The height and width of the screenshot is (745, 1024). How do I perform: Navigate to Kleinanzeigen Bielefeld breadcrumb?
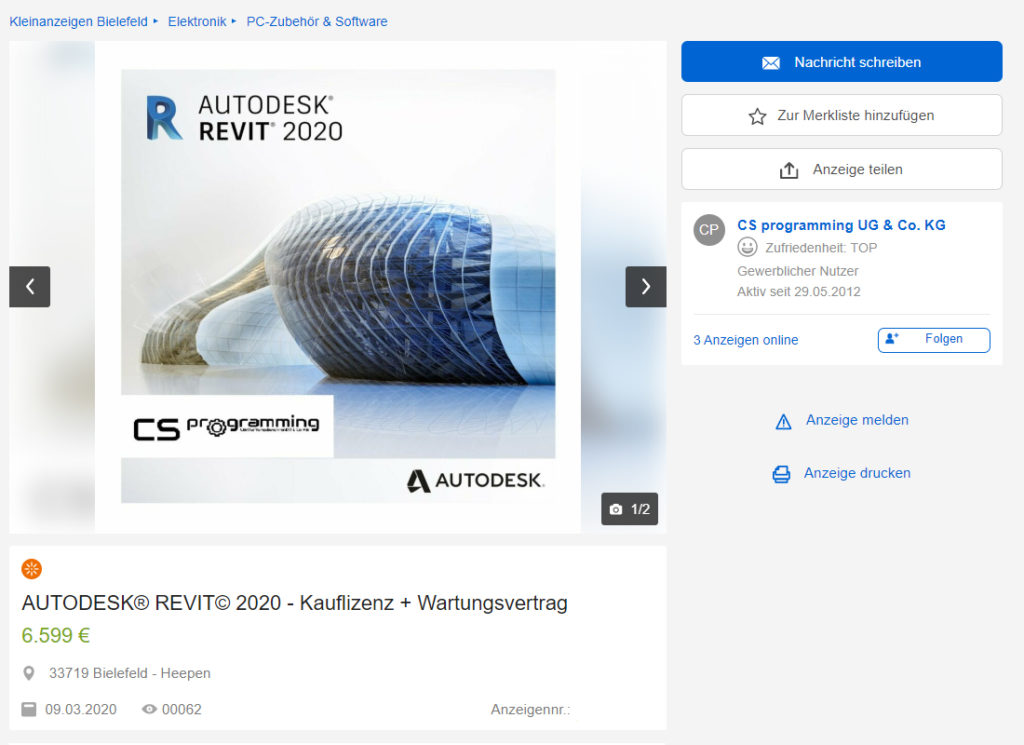pyautogui.click(x=79, y=21)
